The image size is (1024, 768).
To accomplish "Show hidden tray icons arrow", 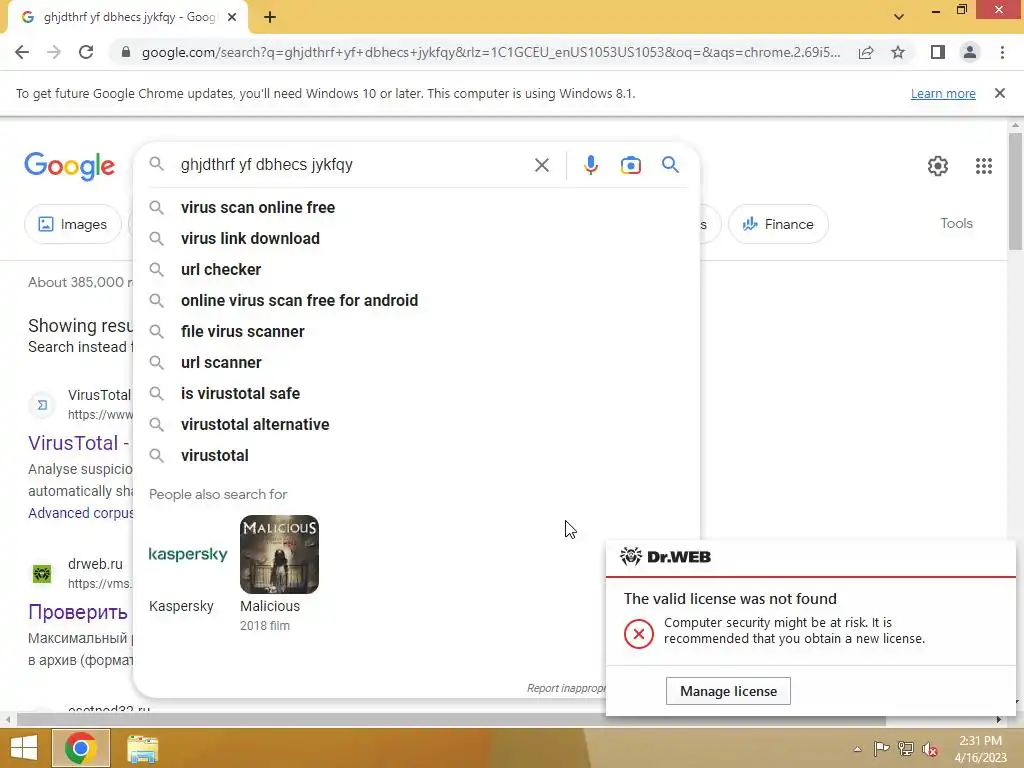I will click(x=857, y=749).
